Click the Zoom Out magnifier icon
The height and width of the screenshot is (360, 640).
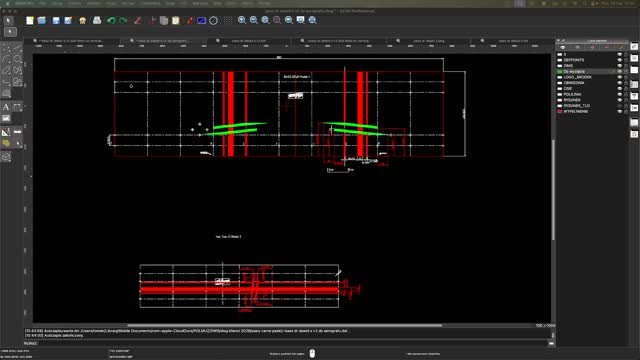(x=253, y=20)
